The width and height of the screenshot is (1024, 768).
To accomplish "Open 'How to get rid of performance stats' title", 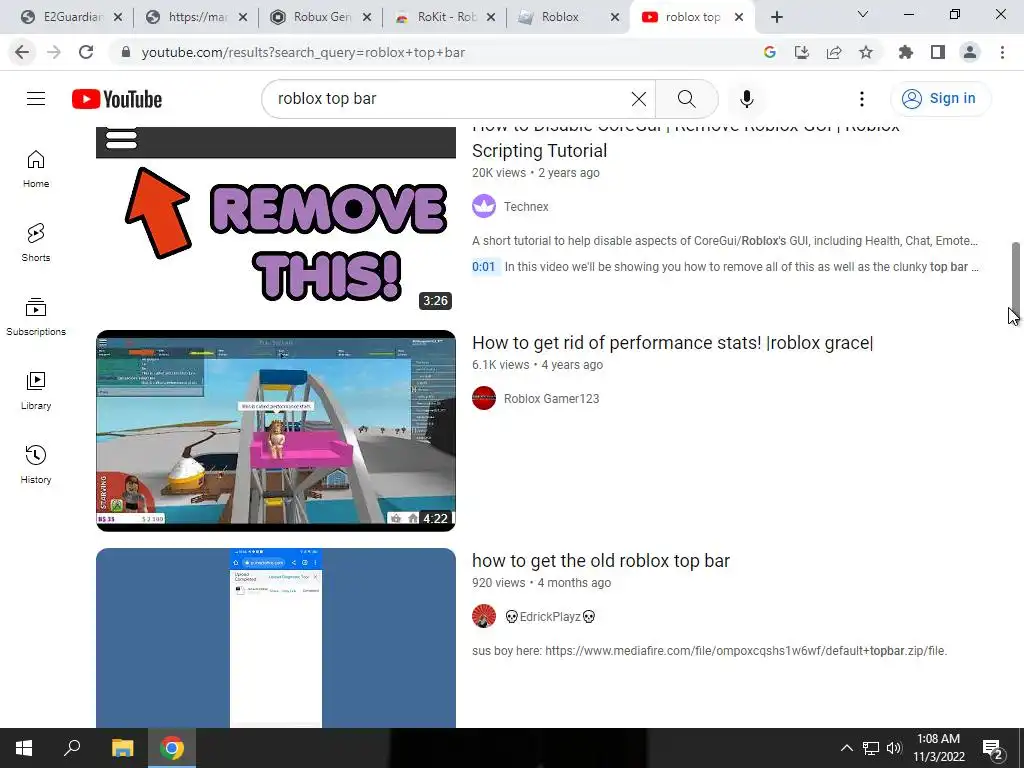I will pos(673,343).
